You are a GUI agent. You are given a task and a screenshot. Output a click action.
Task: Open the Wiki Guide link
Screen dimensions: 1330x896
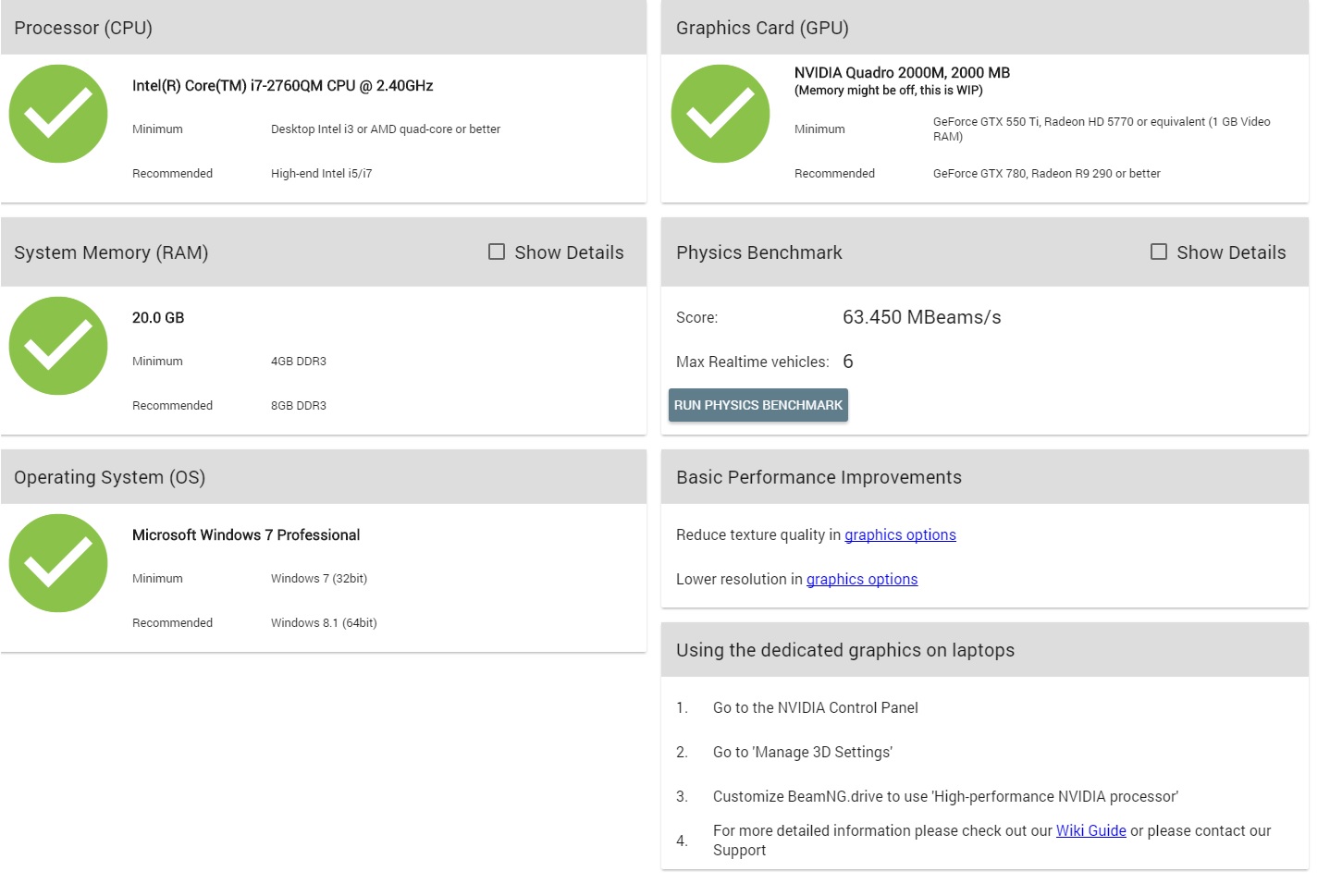(x=1091, y=830)
